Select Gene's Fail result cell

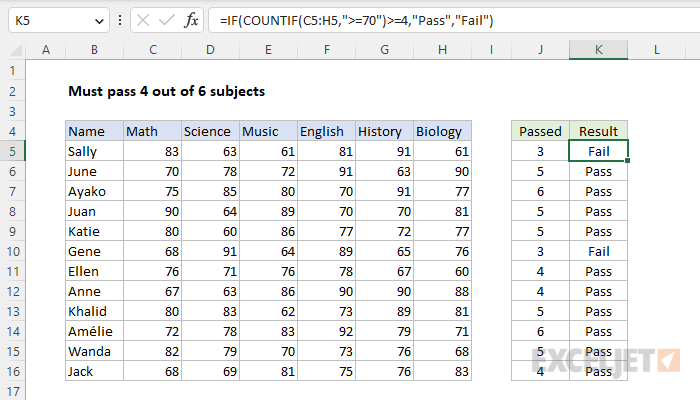click(x=599, y=251)
